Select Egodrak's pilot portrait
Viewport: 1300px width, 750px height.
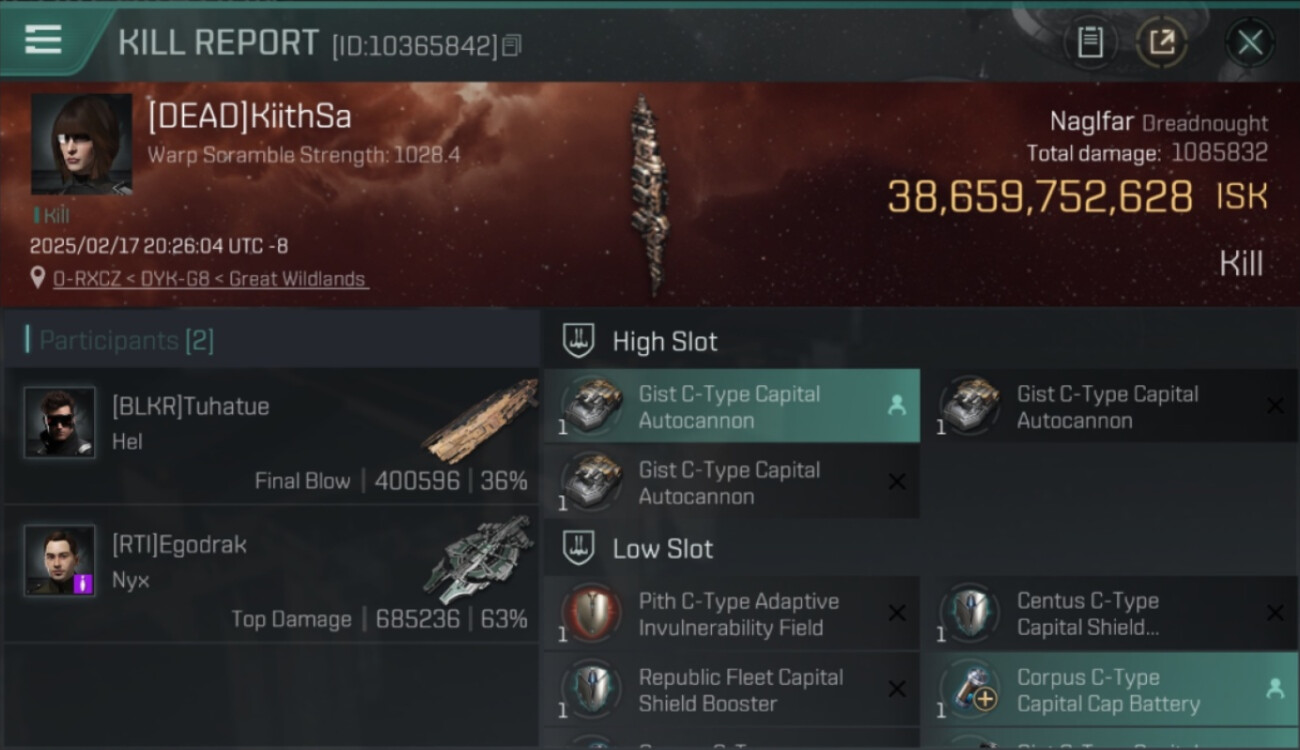[60, 560]
